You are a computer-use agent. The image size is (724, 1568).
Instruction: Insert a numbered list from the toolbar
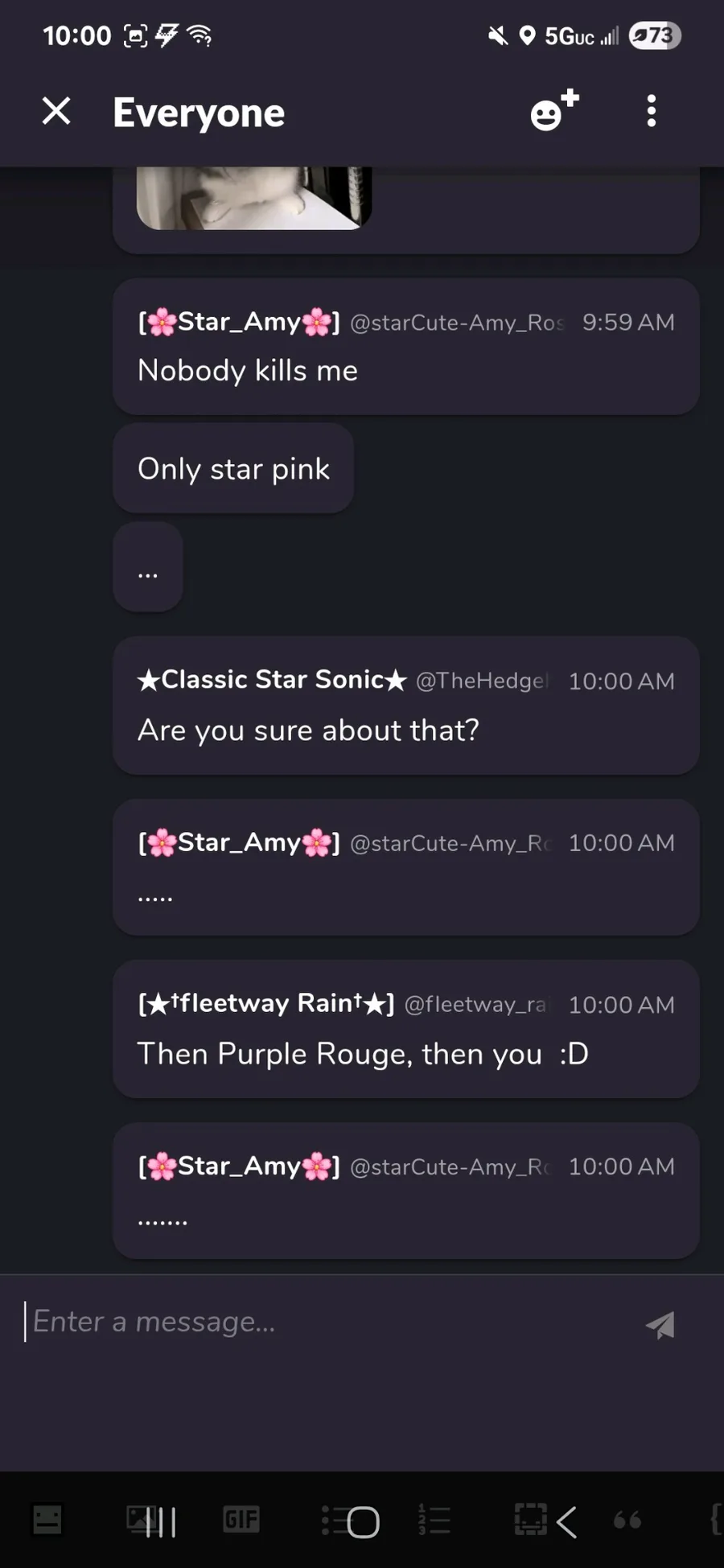(x=434, y=1519)
